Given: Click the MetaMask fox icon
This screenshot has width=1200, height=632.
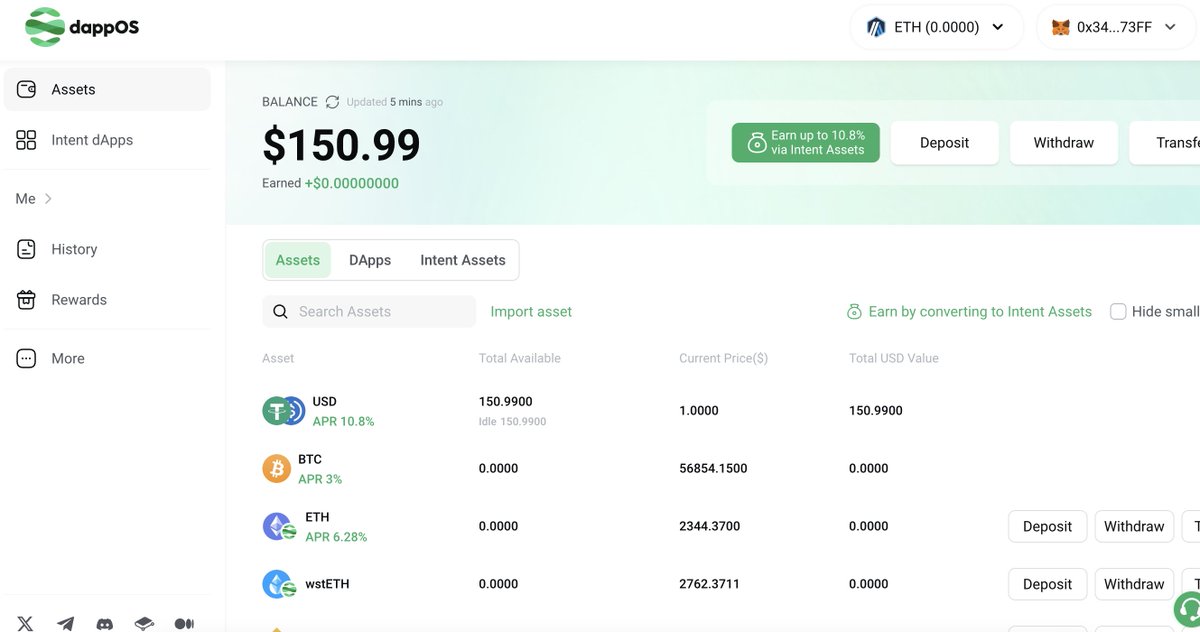Looking at the screenshot, I should tap(1060, 27).
